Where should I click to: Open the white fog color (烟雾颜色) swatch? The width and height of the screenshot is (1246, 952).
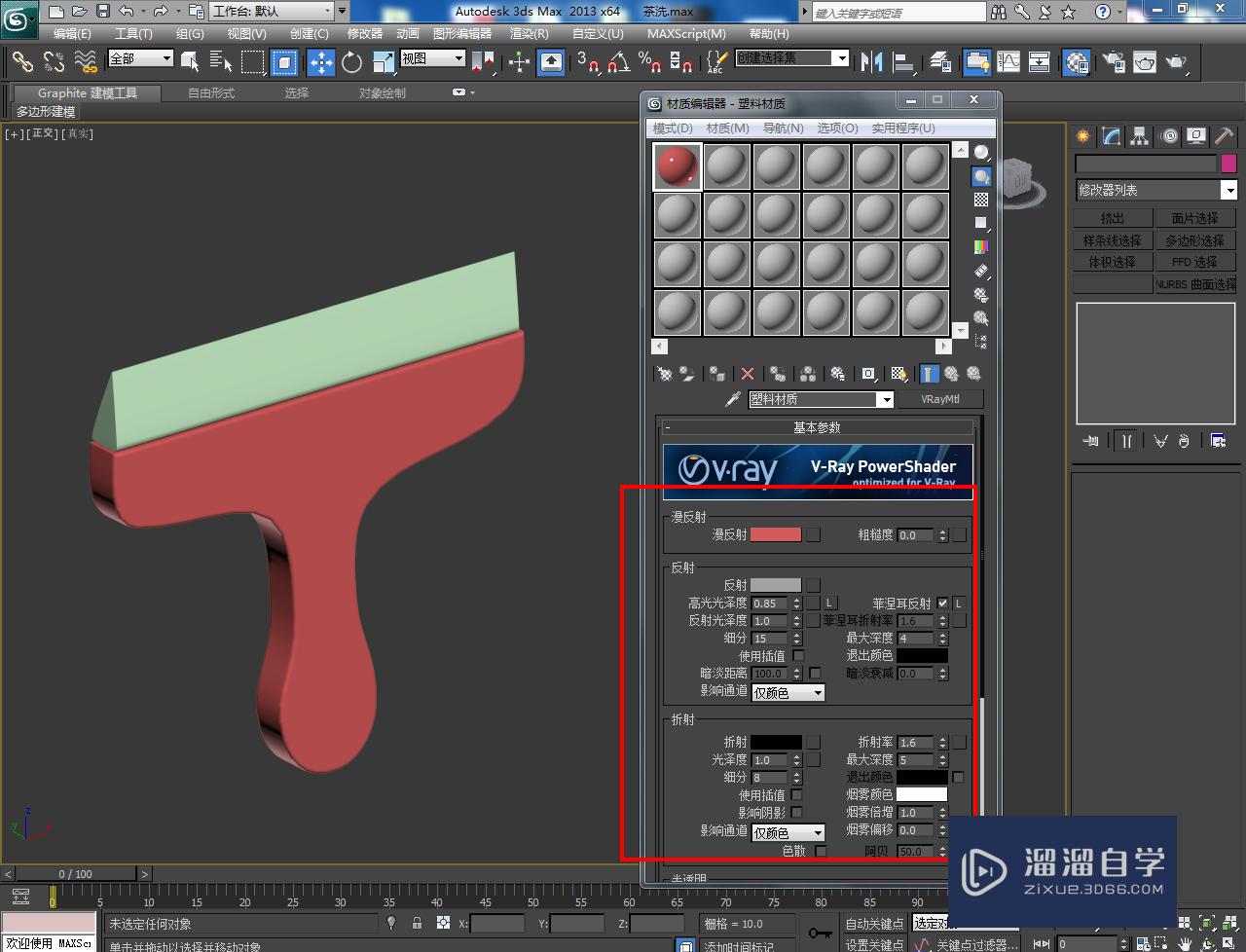pyautogui.click(x=922, y=795)
